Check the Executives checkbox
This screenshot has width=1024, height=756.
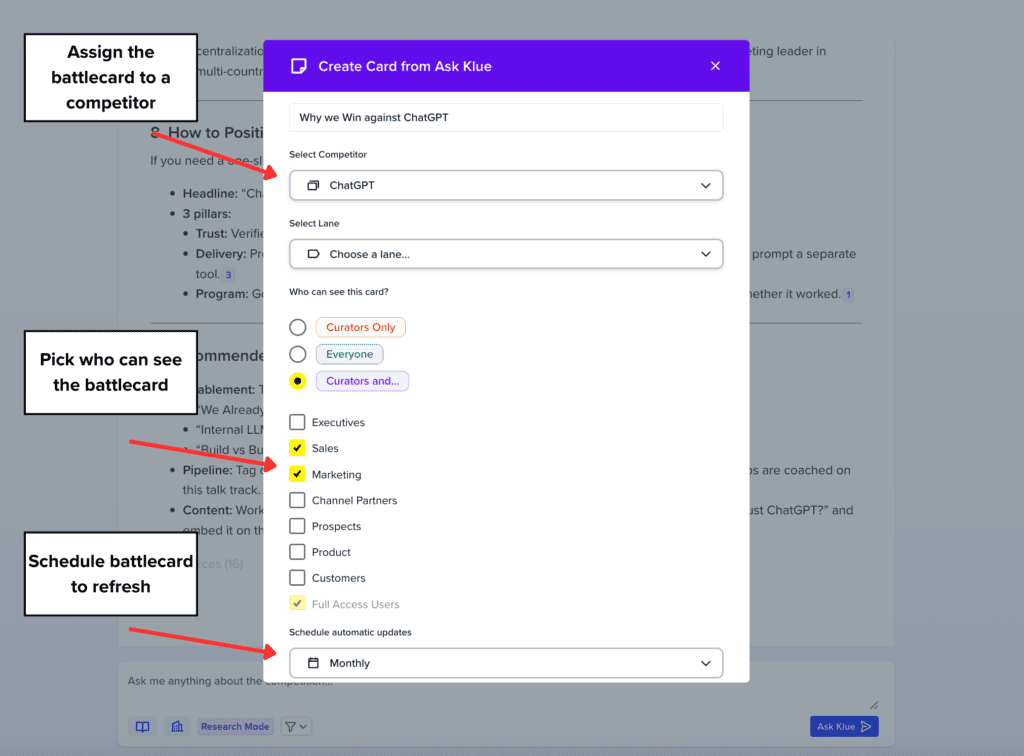297,422
